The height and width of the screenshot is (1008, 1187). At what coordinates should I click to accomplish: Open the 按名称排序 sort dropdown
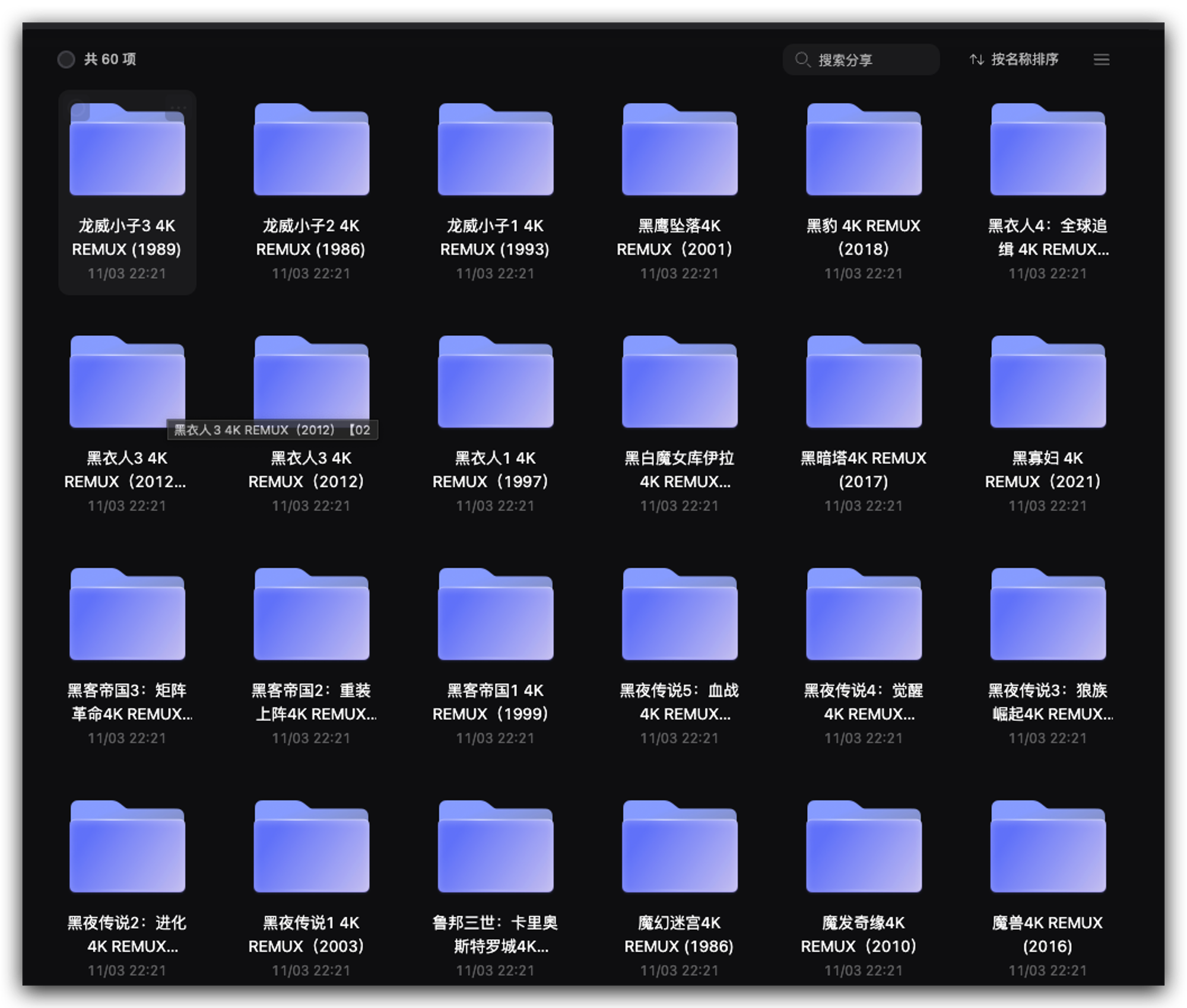[1014, 59]
